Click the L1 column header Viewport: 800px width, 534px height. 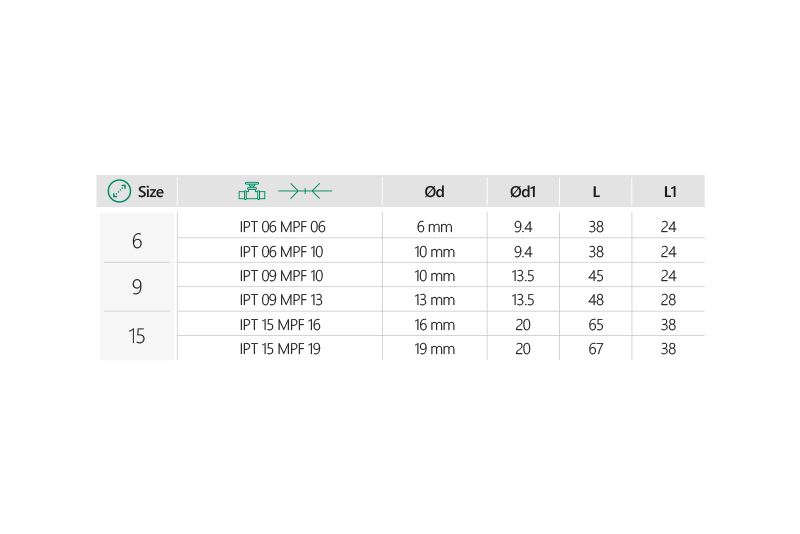click(x=669, y=191)
